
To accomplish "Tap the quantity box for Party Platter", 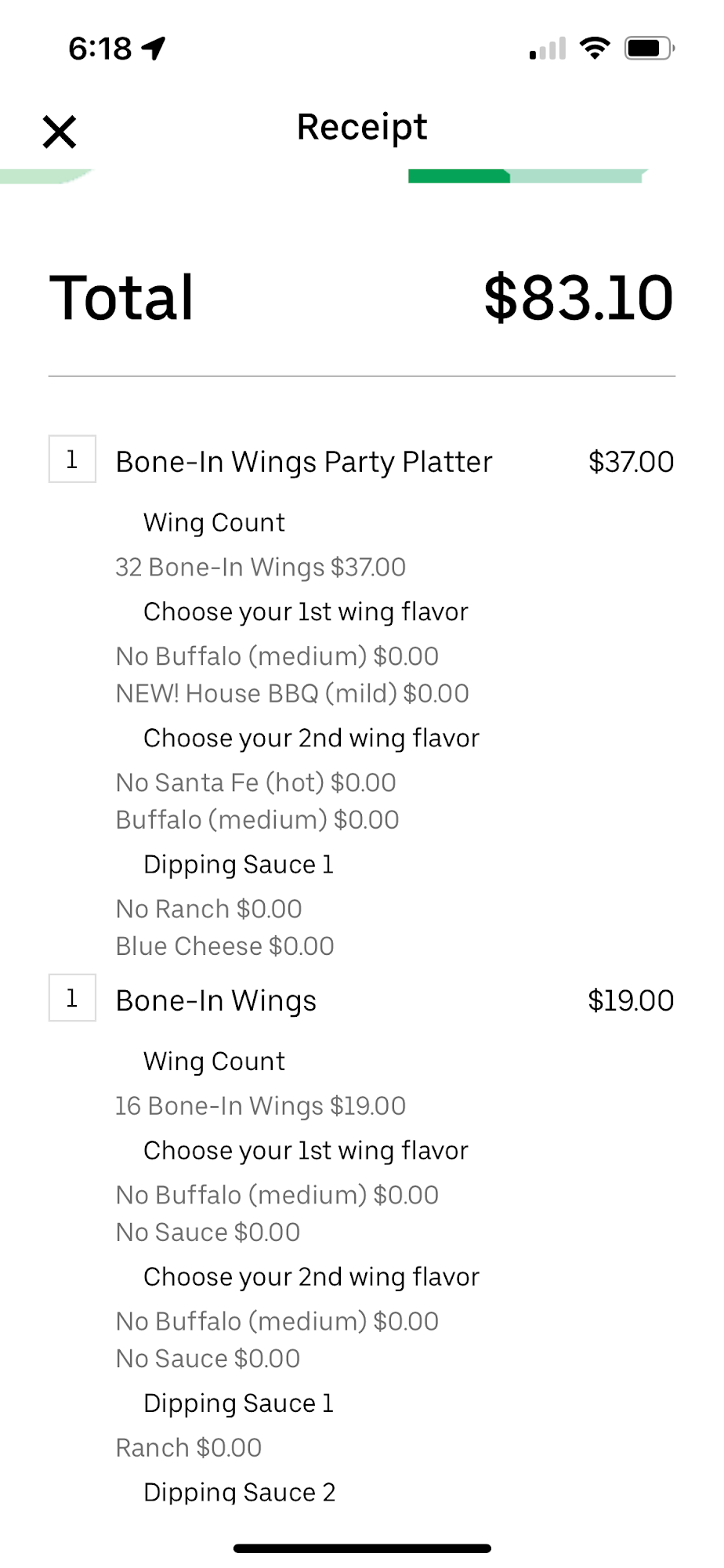I will point(72,459).
